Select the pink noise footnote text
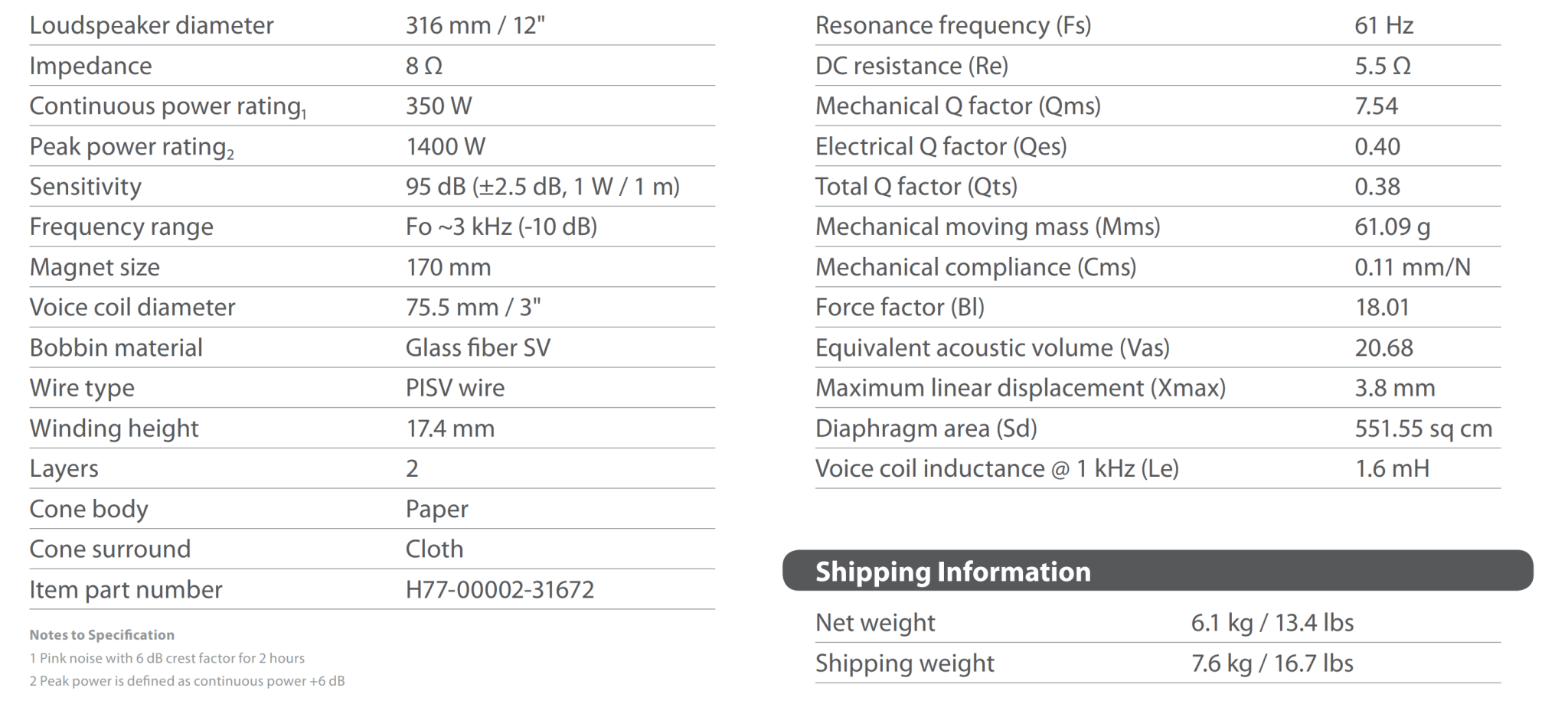Image resolution: width=1568 pixels, height=704 pixels. (x=167, y=658)
